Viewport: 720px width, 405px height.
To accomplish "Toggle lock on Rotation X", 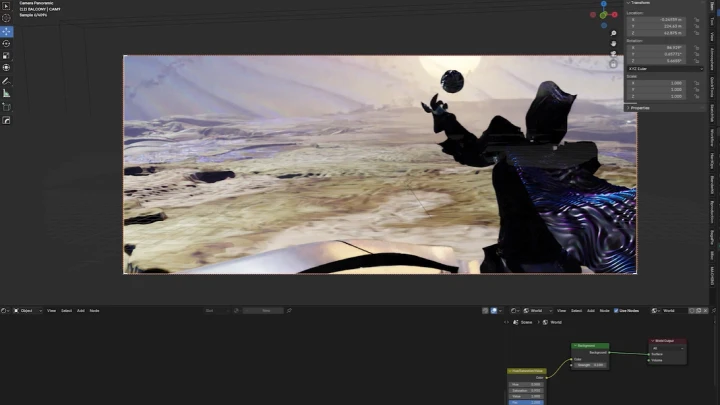I will click(x=697, y=47).
